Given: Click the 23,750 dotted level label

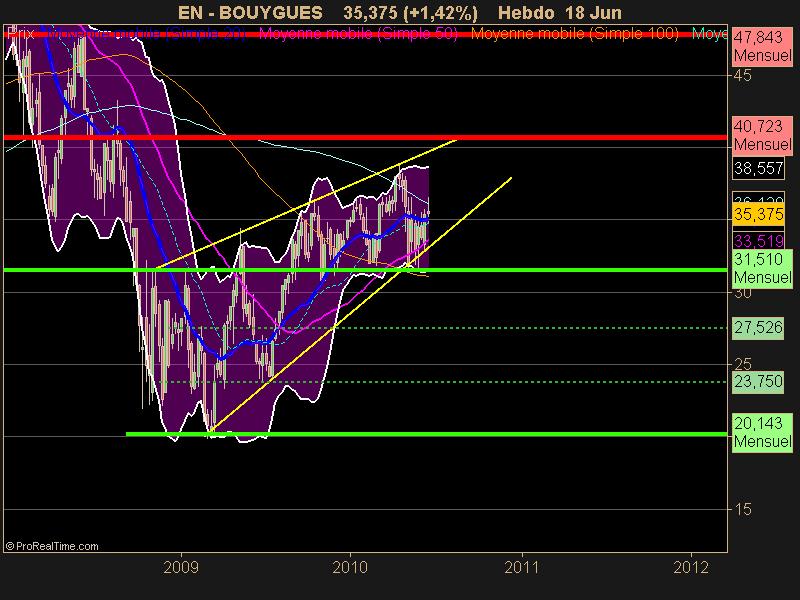Looking at the screenshot, I should (759, 382).
